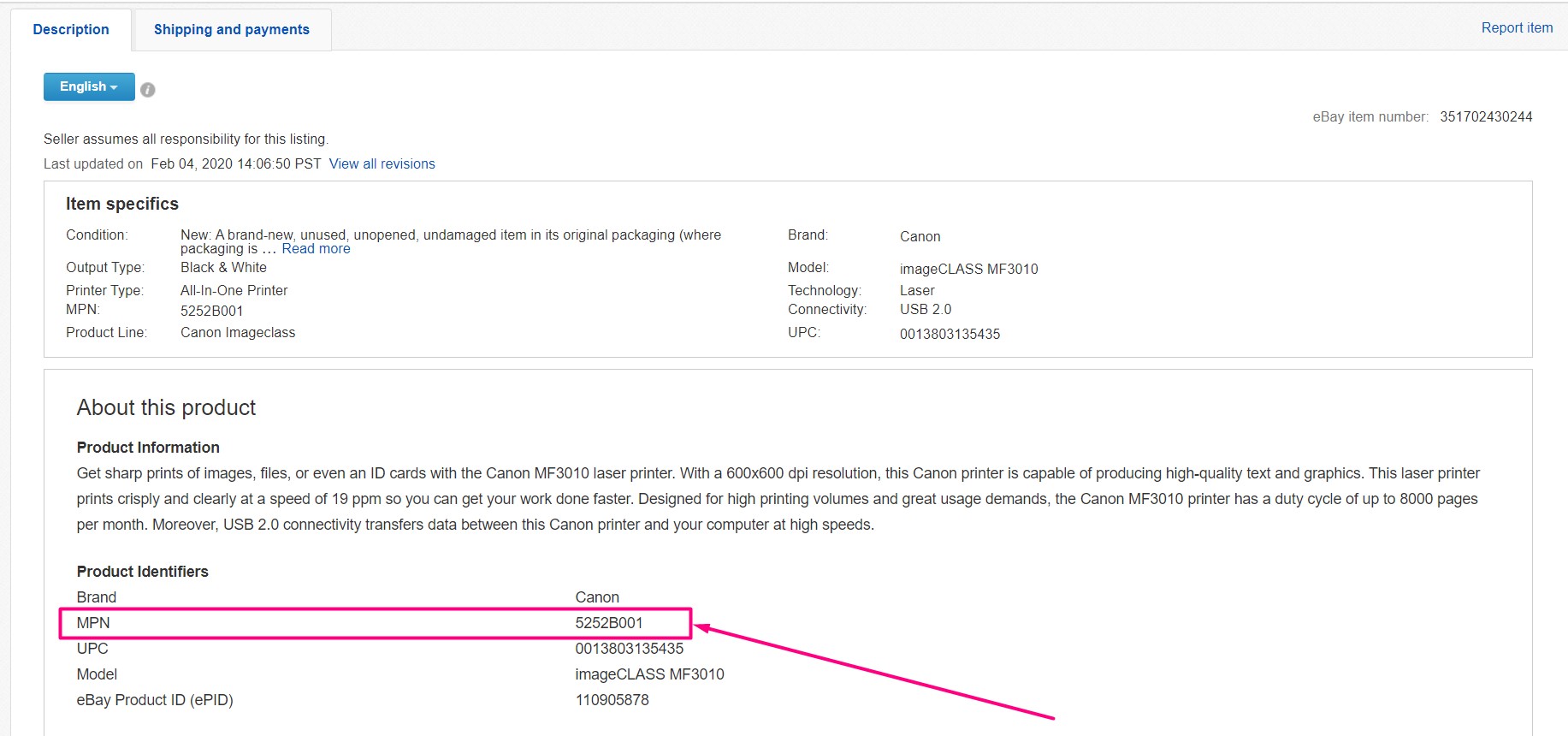
Task: Select UPC 0013803135435 under Product Identifiers
Action: tap(630, 648)
